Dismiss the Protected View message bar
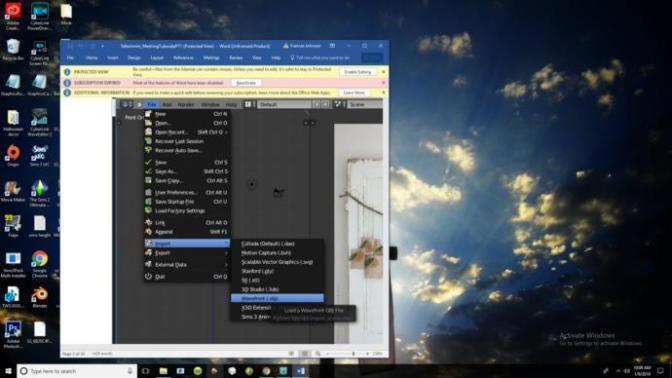The image size is (672, 378). click(384, 72)
